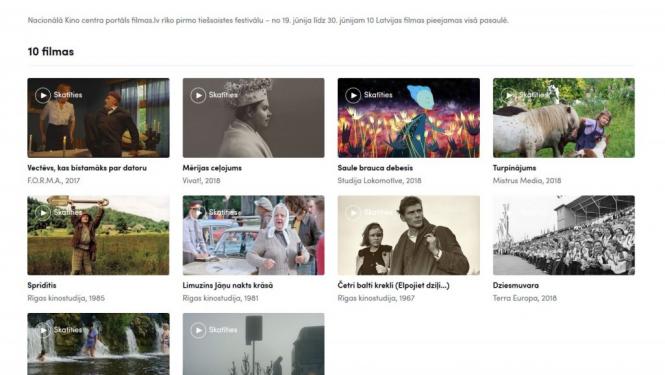Hit the play icon on Turpinājums thumbnail
The image size is (665, 375).
point(508,95)
